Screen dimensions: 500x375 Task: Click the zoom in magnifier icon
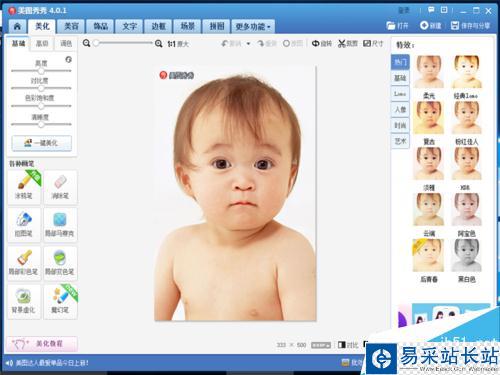159,44
